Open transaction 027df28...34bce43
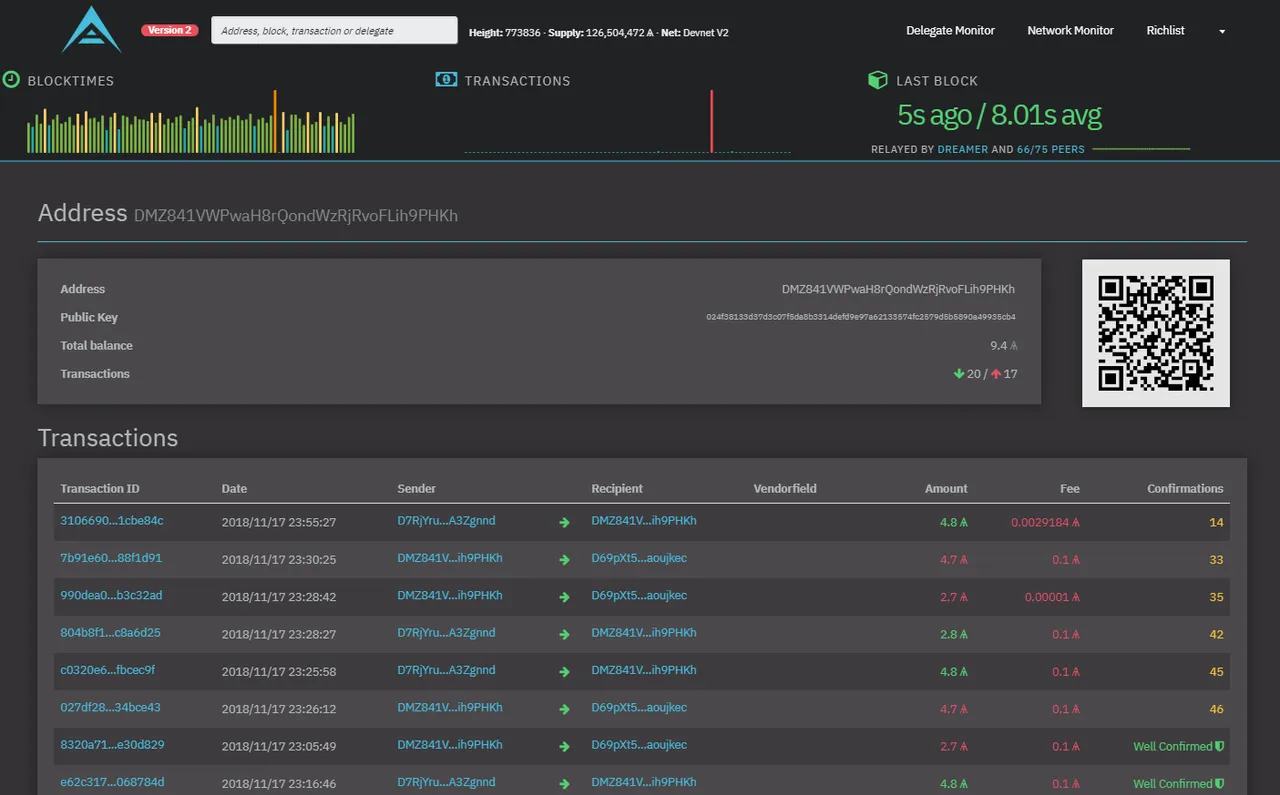Image resolution: width=1280 pixels, height=795 pixels. coord(110,708)
